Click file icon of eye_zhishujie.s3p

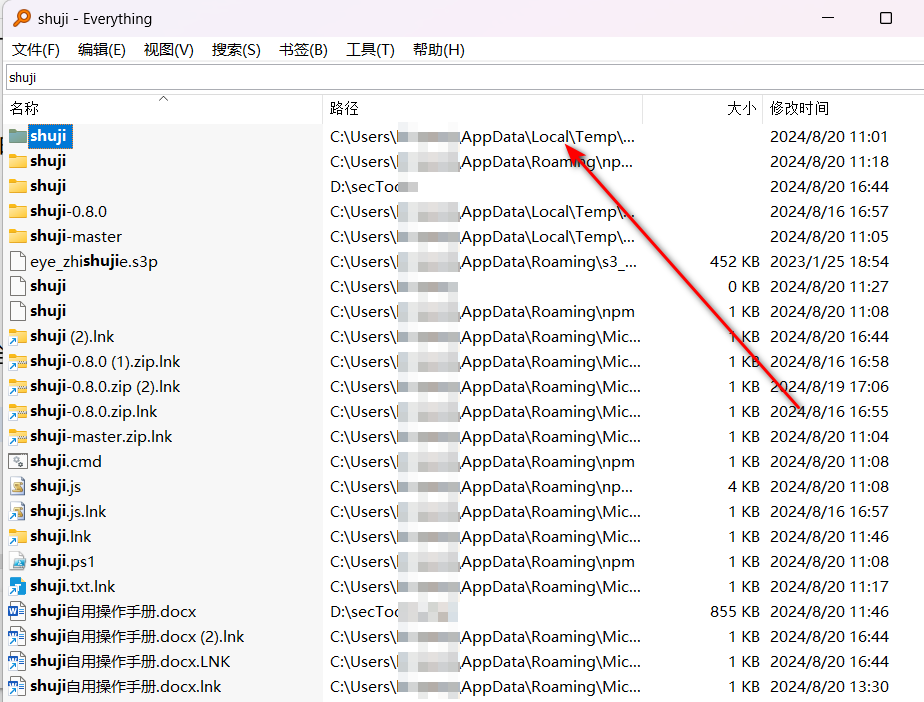[18, 261]
